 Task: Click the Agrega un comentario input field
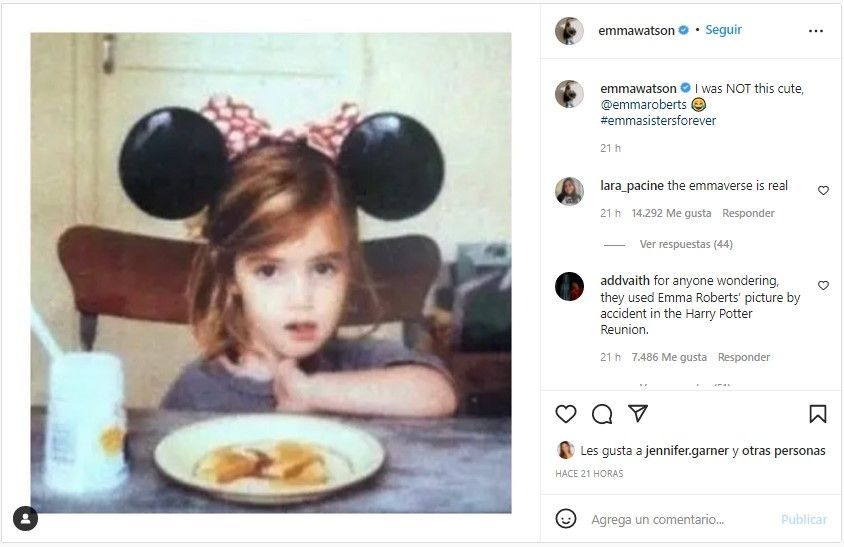pos(670,520)
